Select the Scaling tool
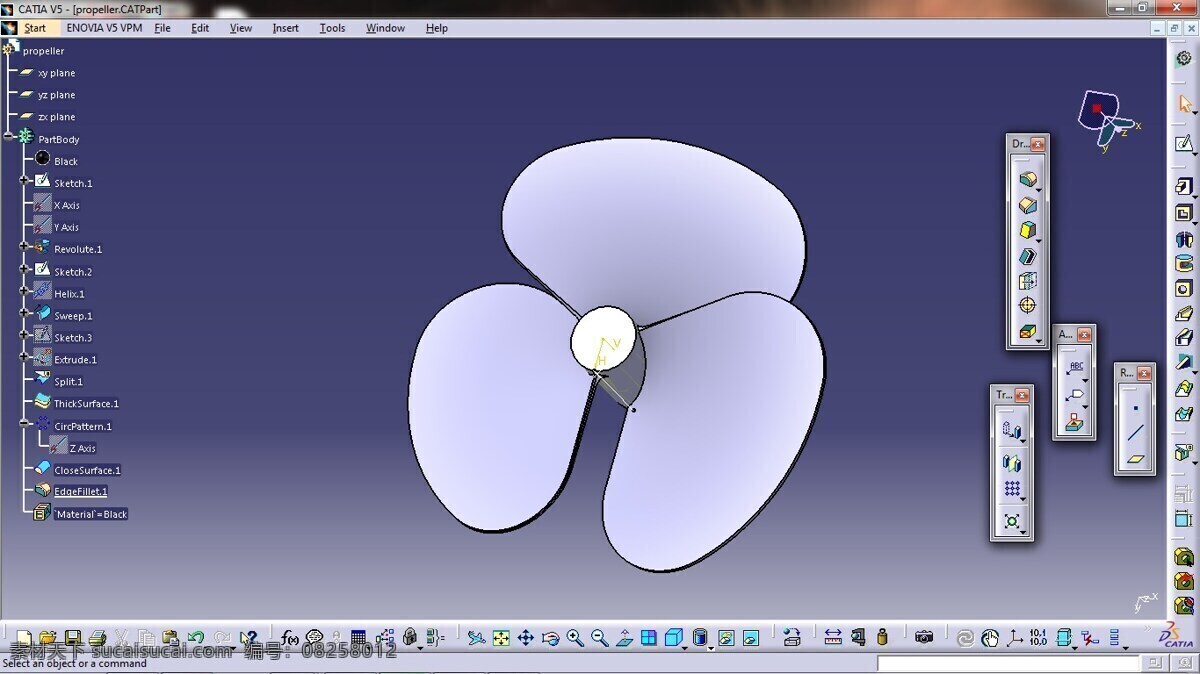1200x674 pixels. tap(1011, 521)
